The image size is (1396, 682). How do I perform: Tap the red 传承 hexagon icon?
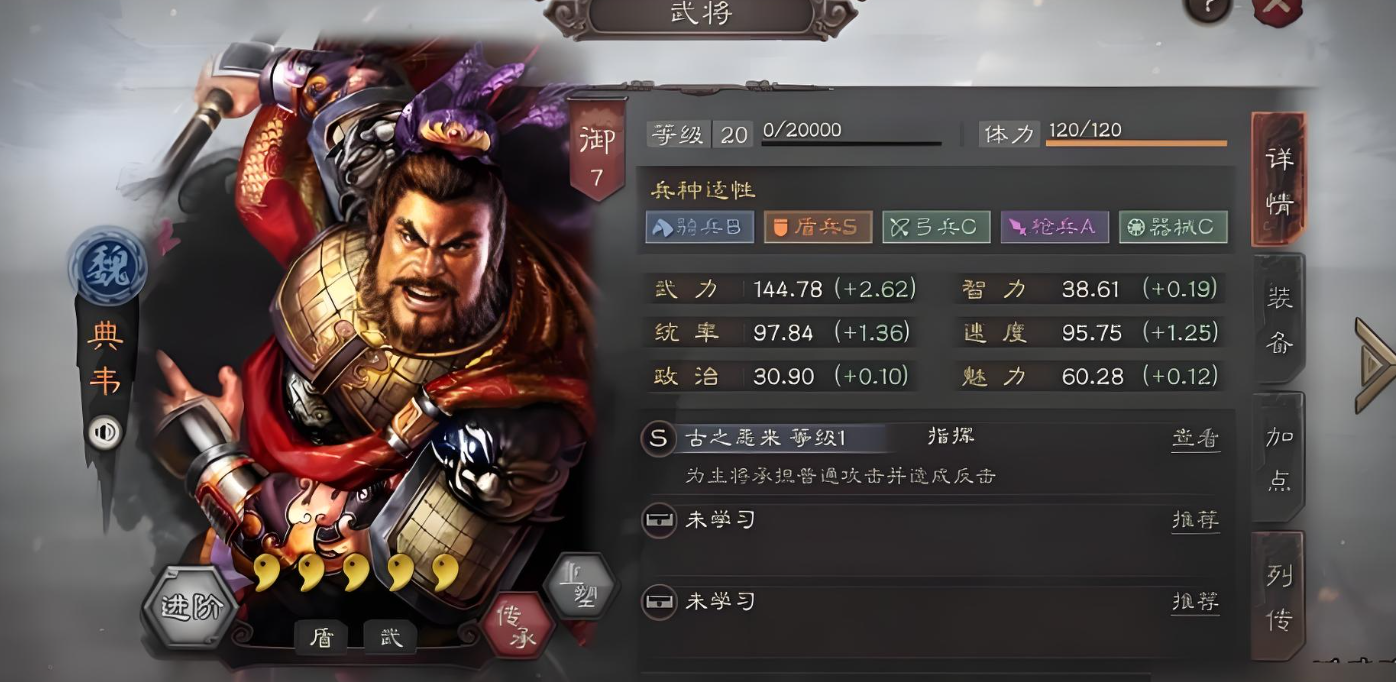(x=517, y=625)
